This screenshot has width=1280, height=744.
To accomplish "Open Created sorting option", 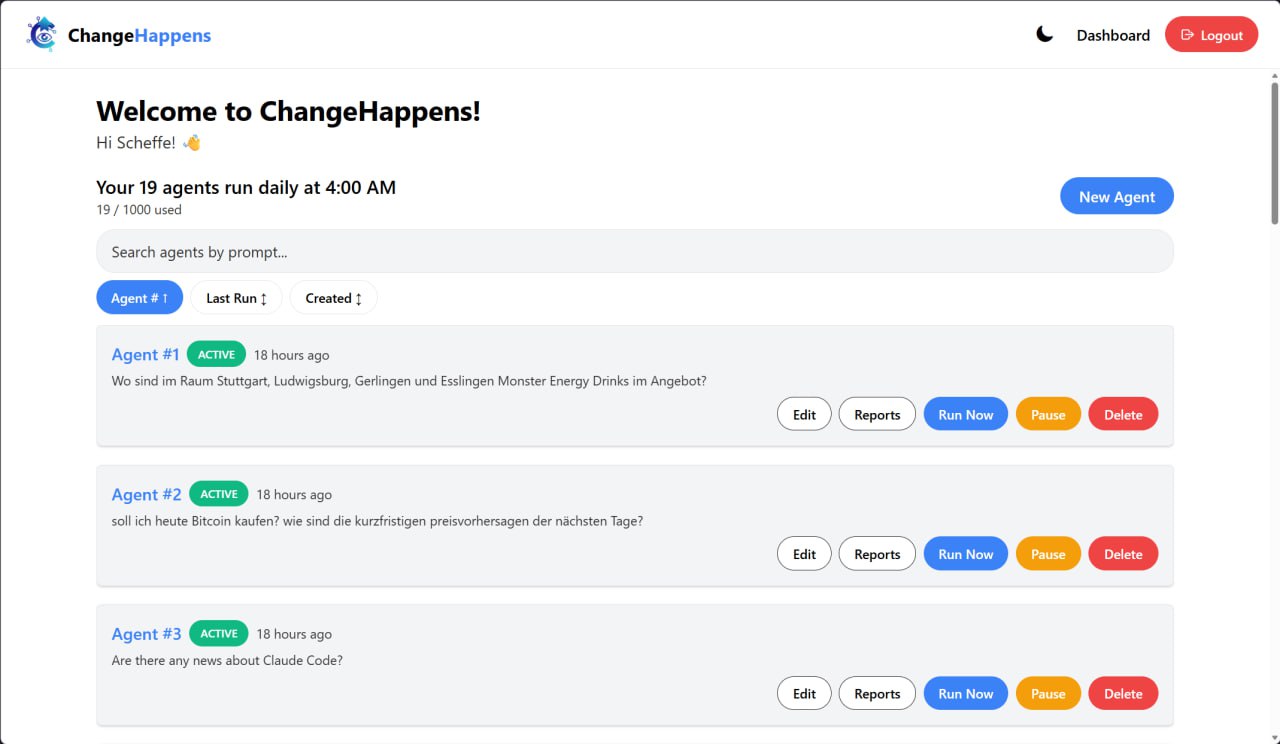I will [333, 297].
